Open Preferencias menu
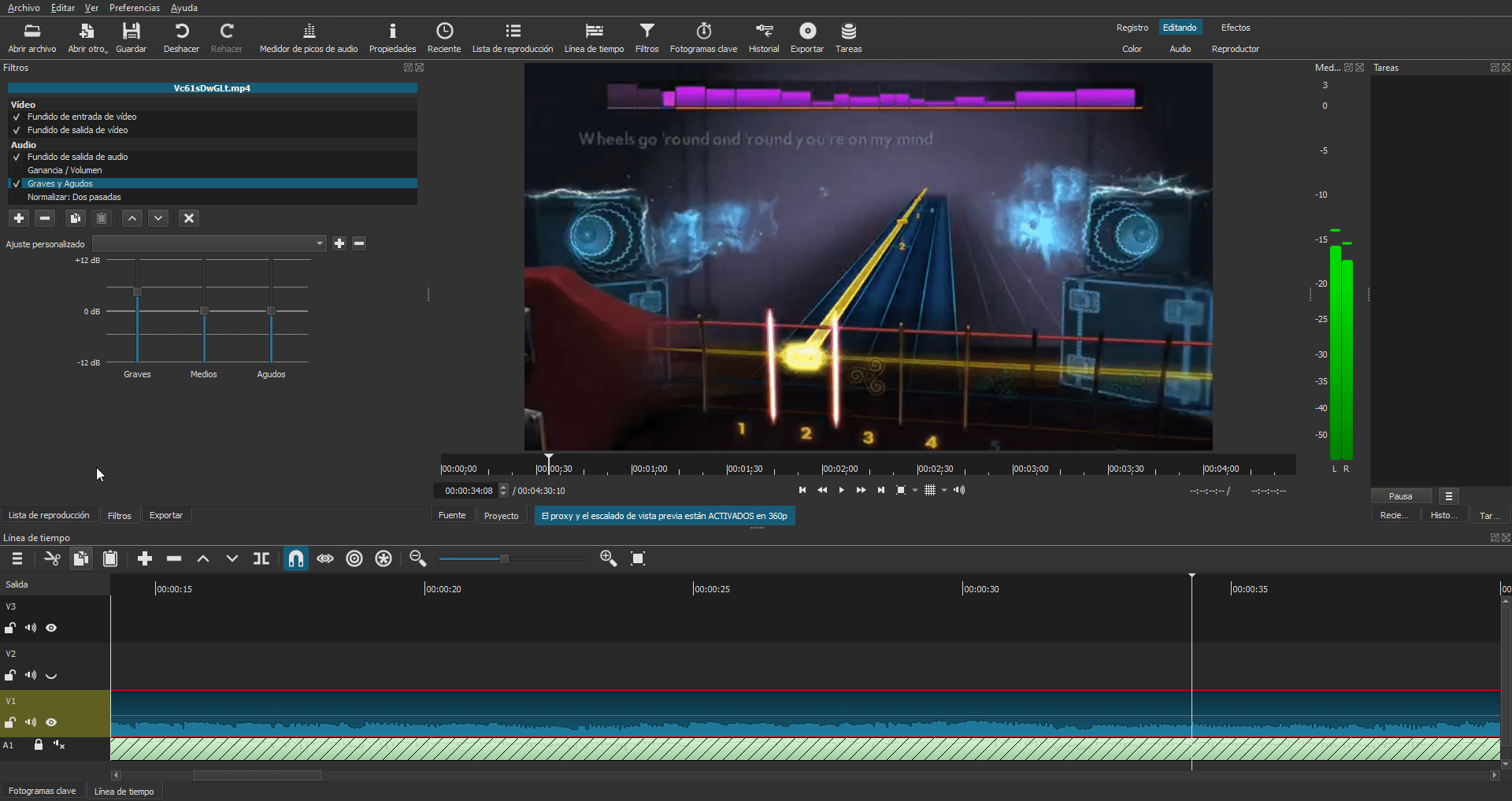Image resolution: width=1512 pixels, height=801 pixels. (x=135, y=8)
